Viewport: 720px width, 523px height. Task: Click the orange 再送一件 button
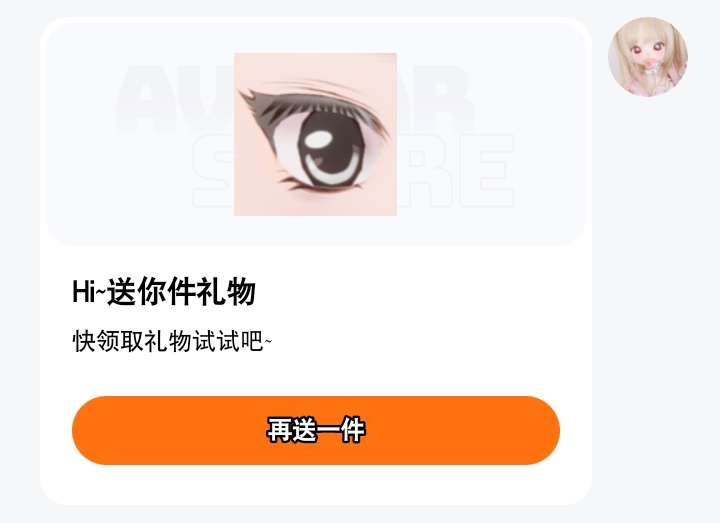316,430
